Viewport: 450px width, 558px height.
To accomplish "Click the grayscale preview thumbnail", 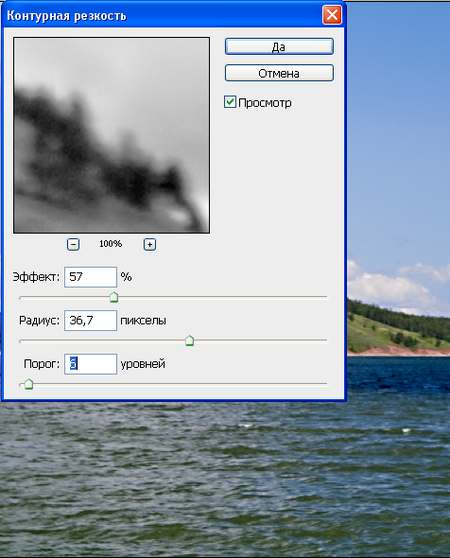I will [x=111, y=136].
